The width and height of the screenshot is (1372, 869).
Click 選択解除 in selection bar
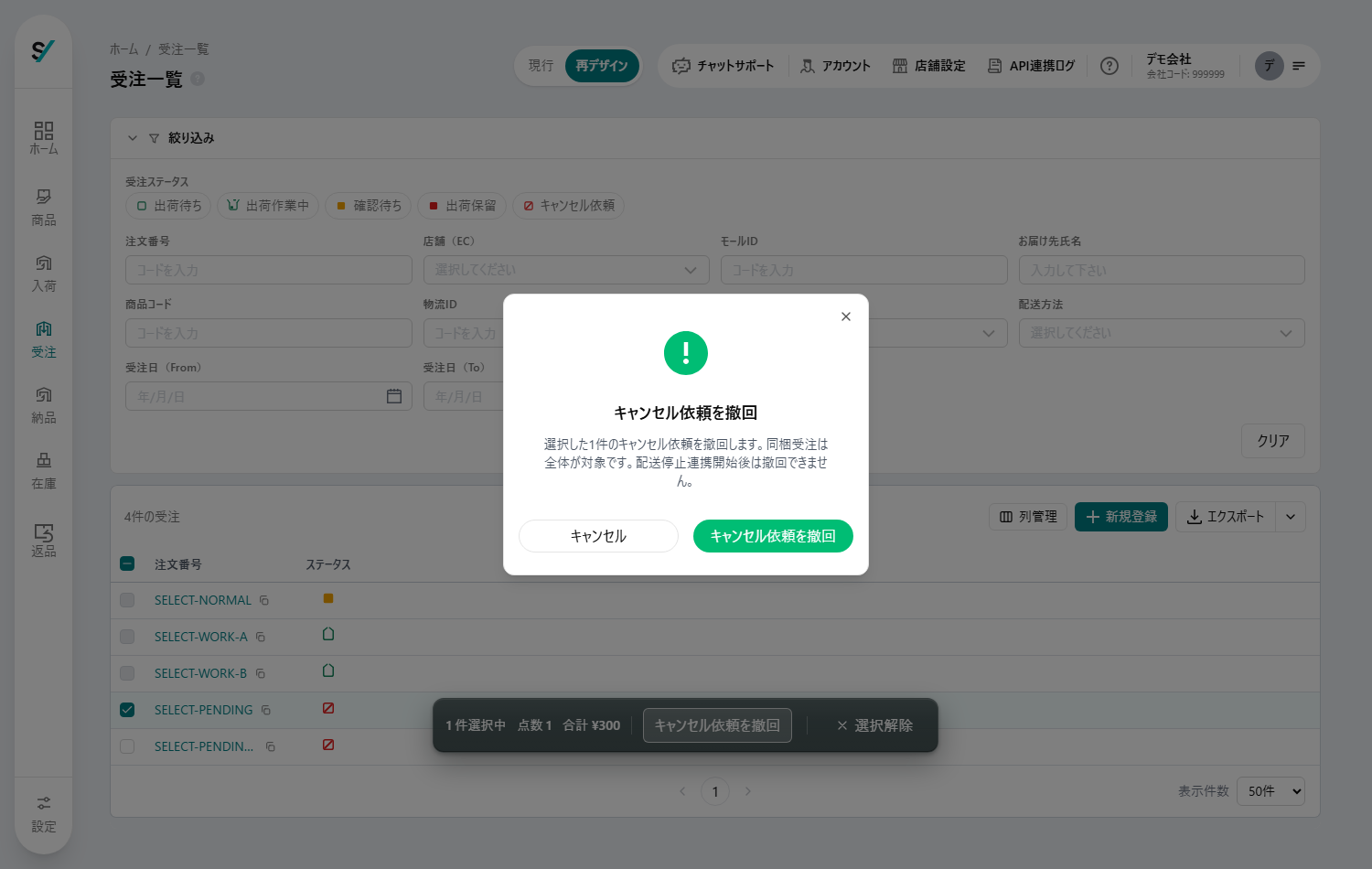coord(874,725)
